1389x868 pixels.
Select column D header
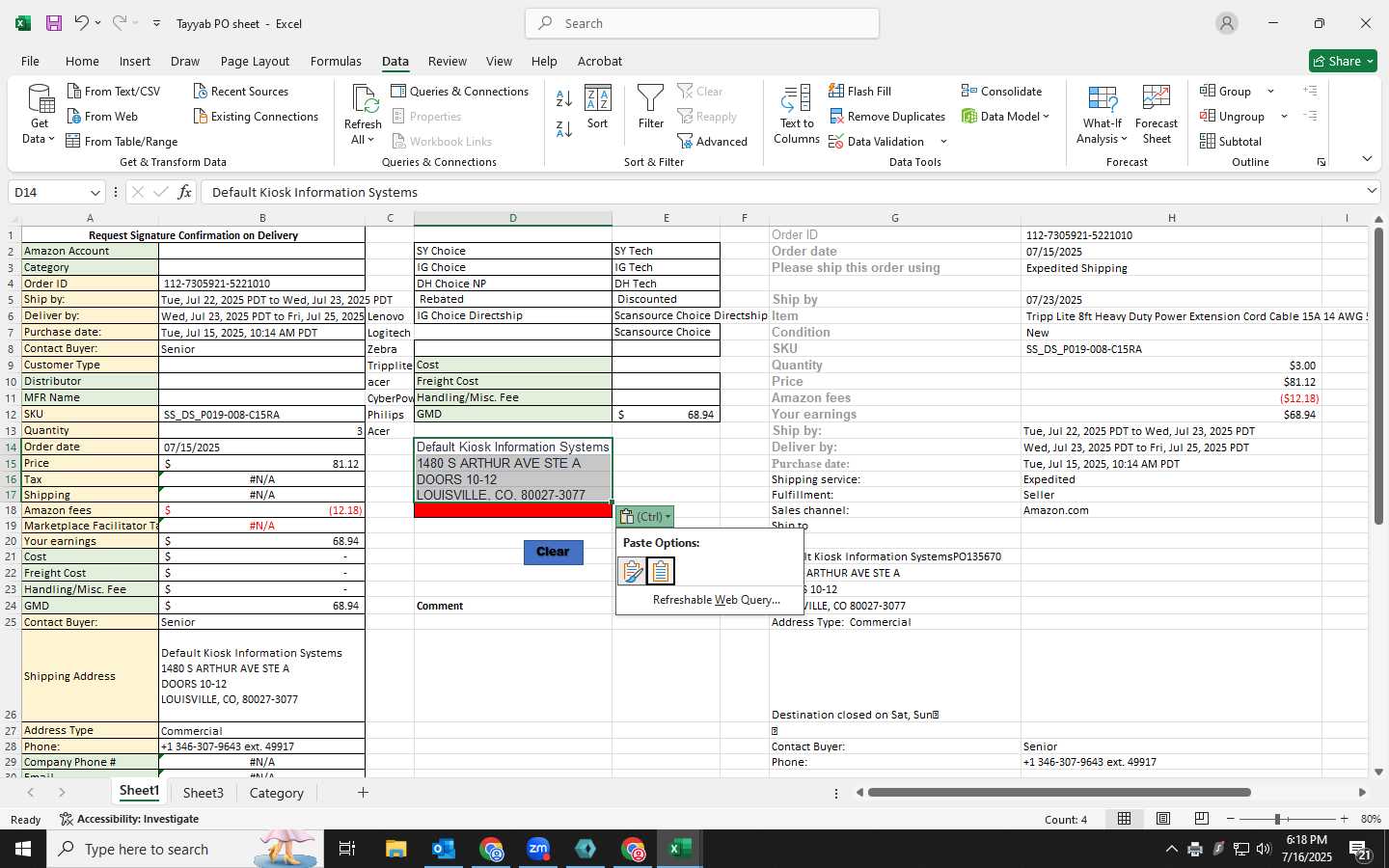click(512, 218)
